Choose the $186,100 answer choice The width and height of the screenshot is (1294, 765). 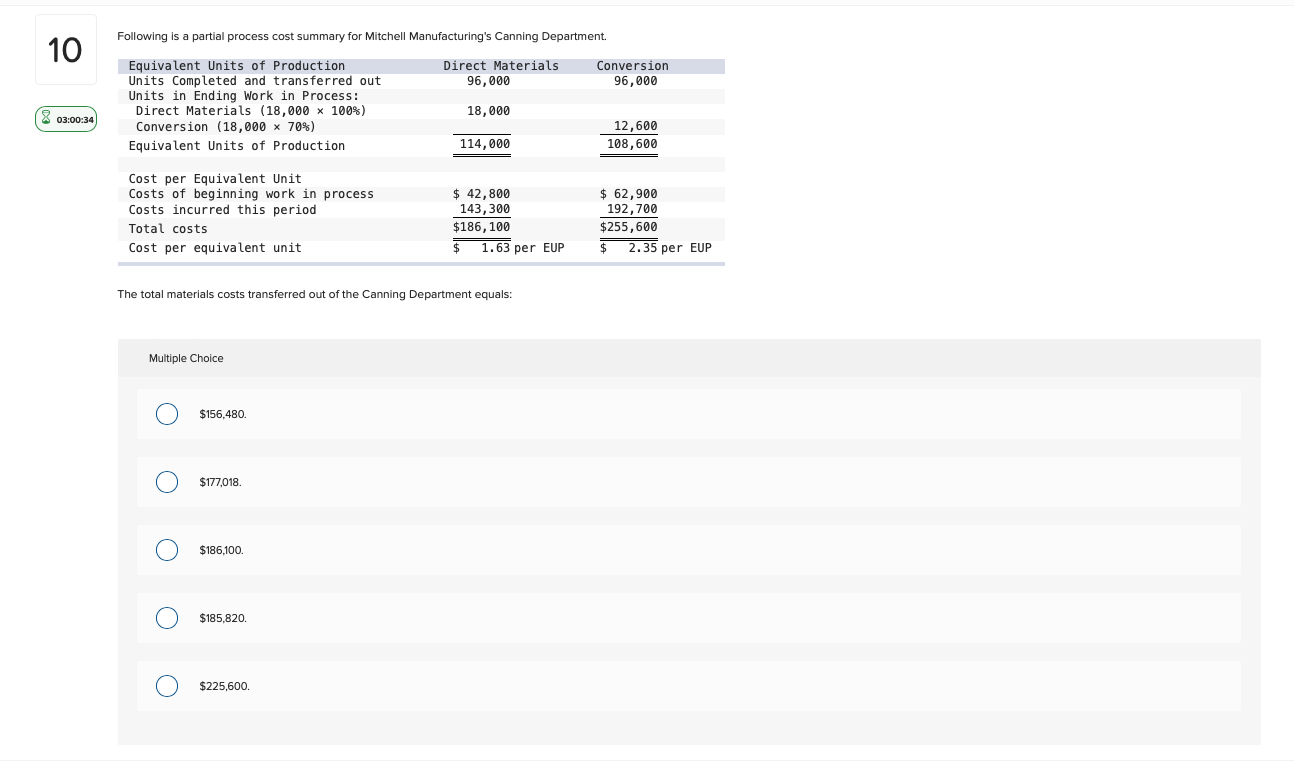(166, 549)
